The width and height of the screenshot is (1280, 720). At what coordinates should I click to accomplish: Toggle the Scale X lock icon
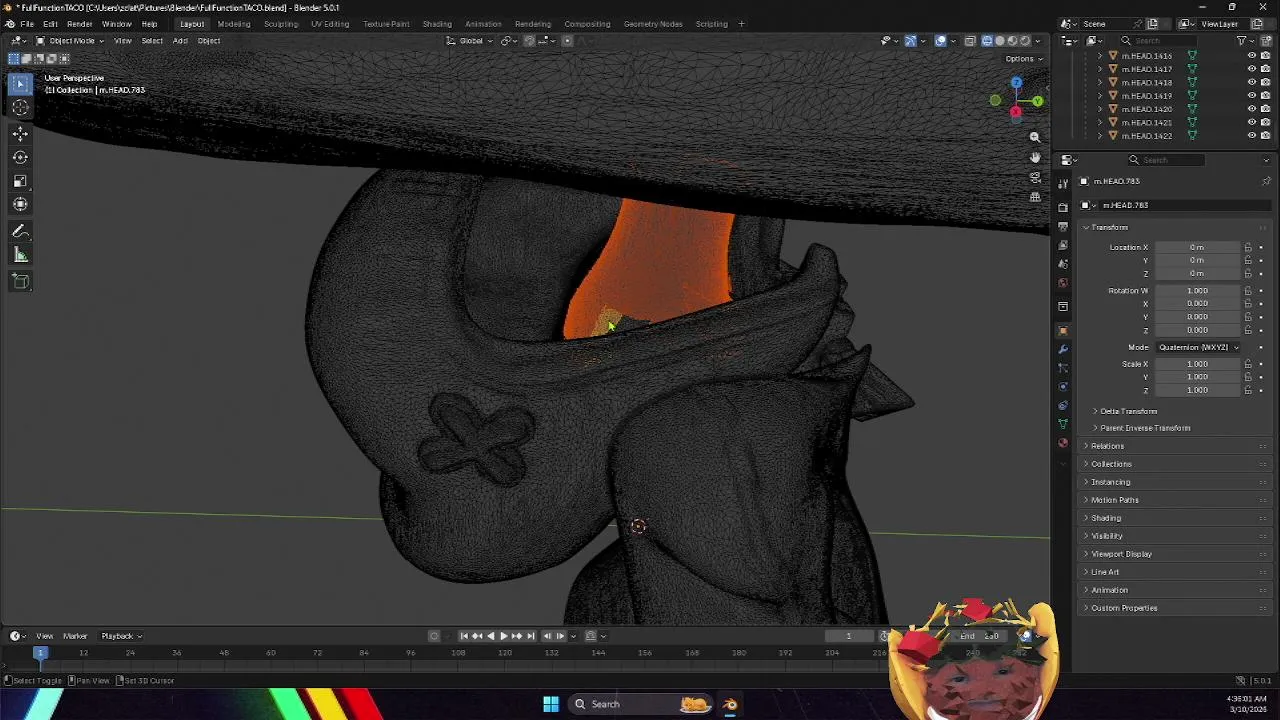[1248, 364]
